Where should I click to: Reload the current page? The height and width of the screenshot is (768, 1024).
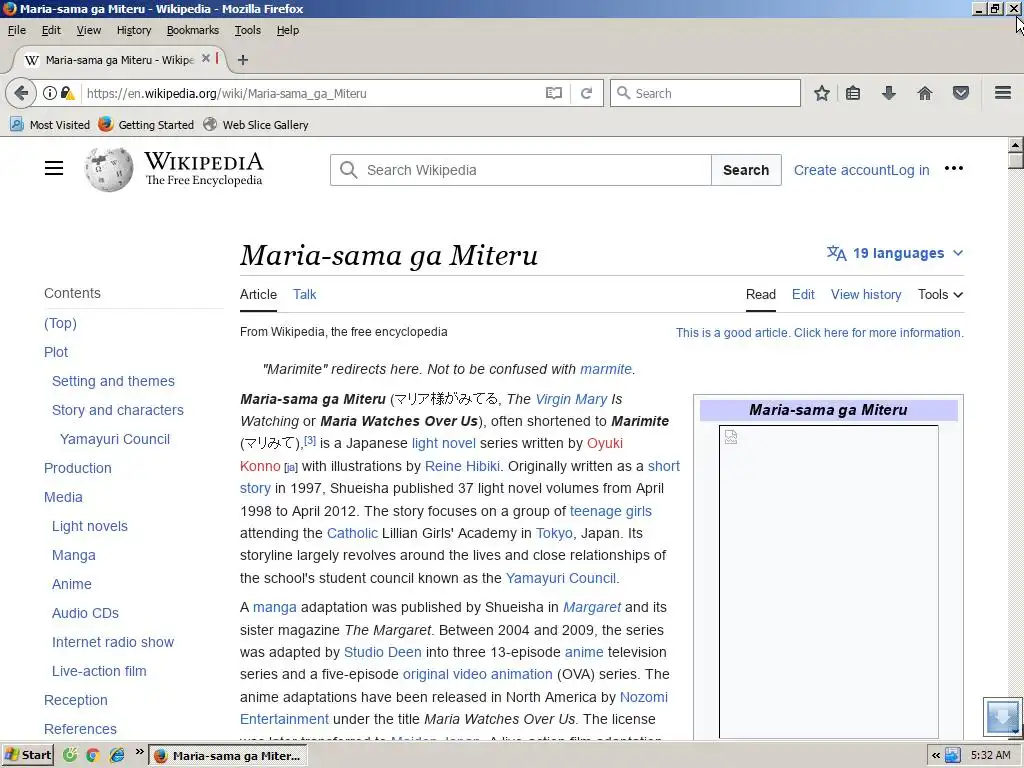[x=586, y=93]
